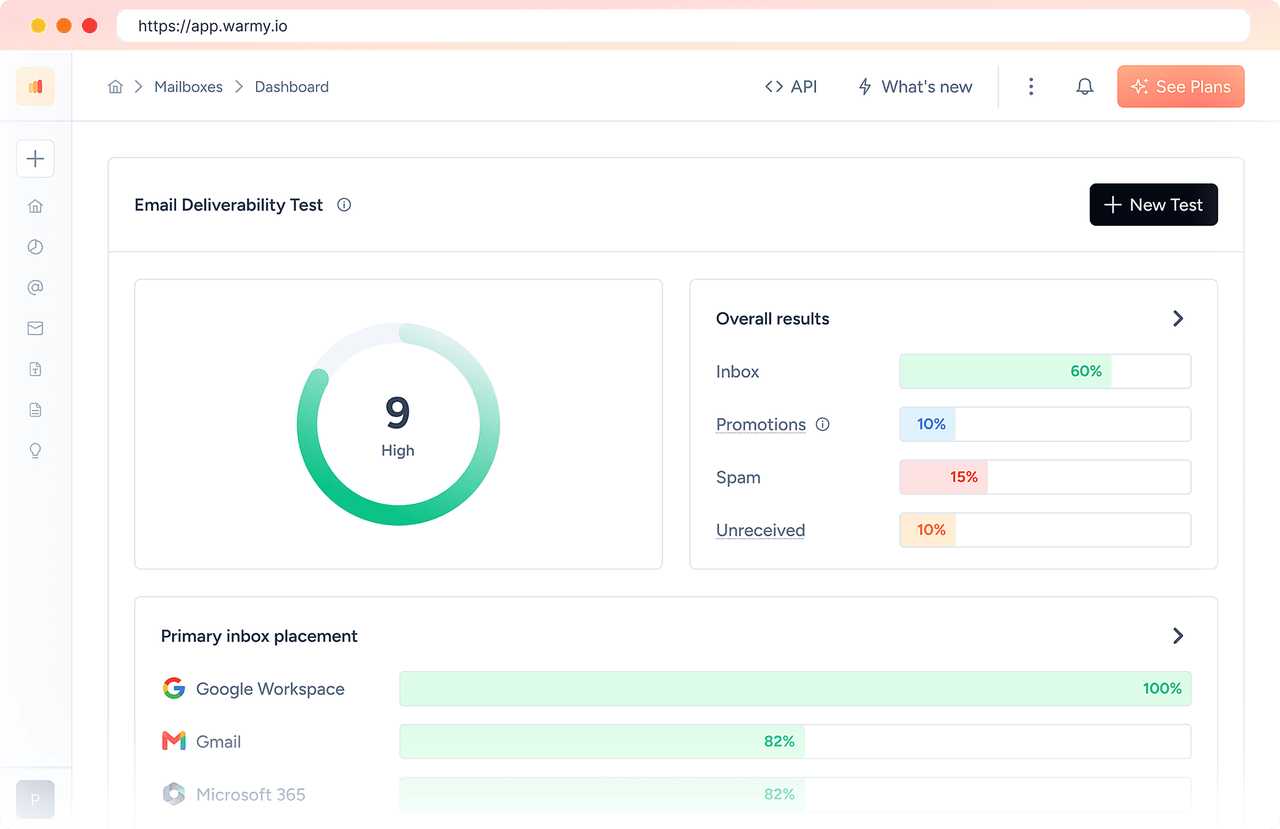
Task: Start a New Test
Action: tap(1154, 205)
